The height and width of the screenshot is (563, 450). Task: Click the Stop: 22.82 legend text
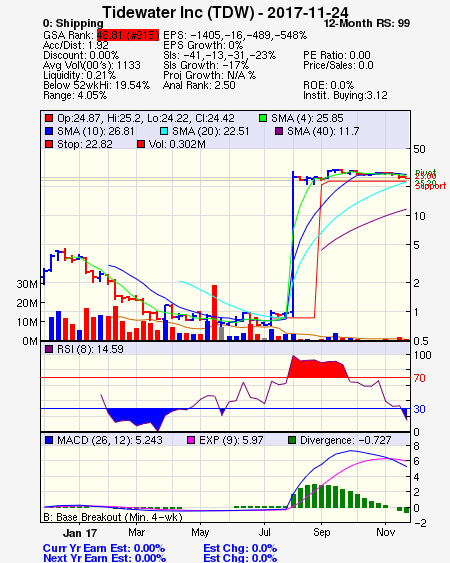[x=85, y=144]
